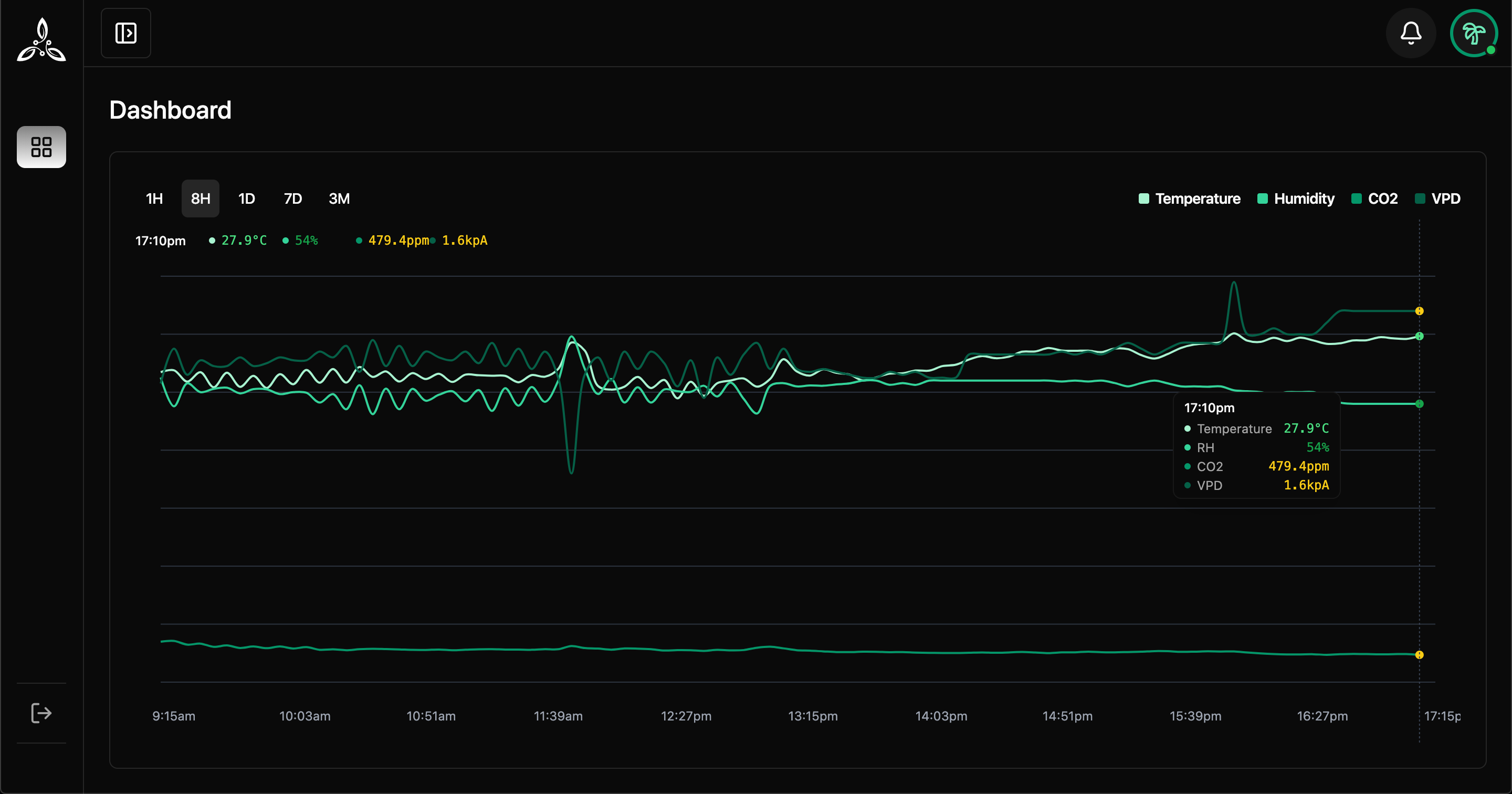This screenshot has height=794, width=1512.
Task: Choose the 7D time range
Action: [x=293, y=198]
